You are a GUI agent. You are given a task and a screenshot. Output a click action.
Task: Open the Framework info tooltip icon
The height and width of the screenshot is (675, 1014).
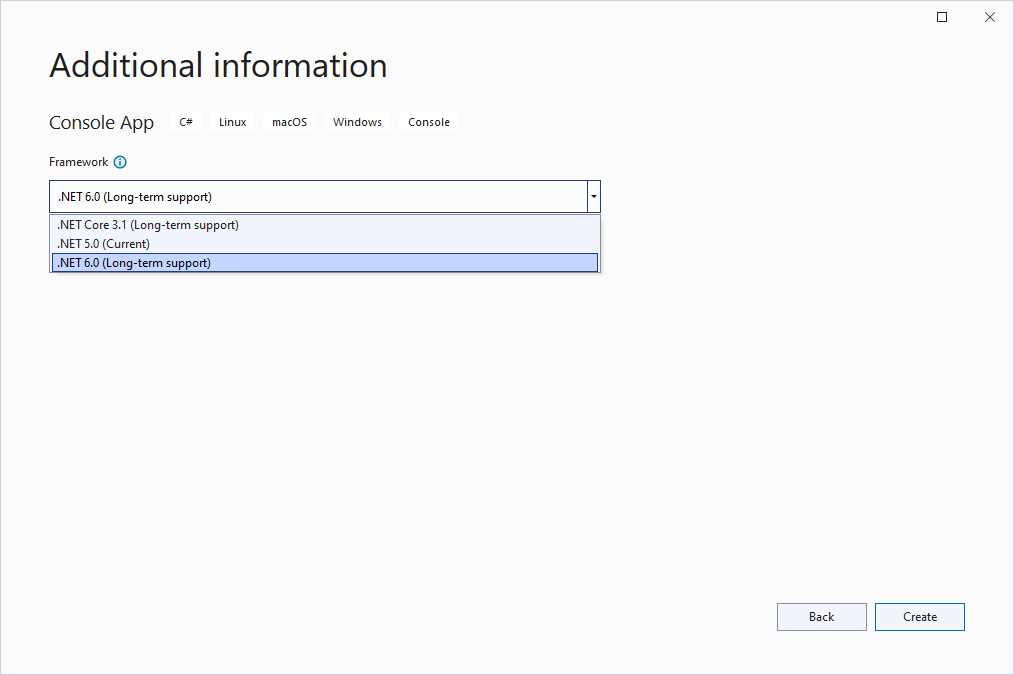[119, 161]
